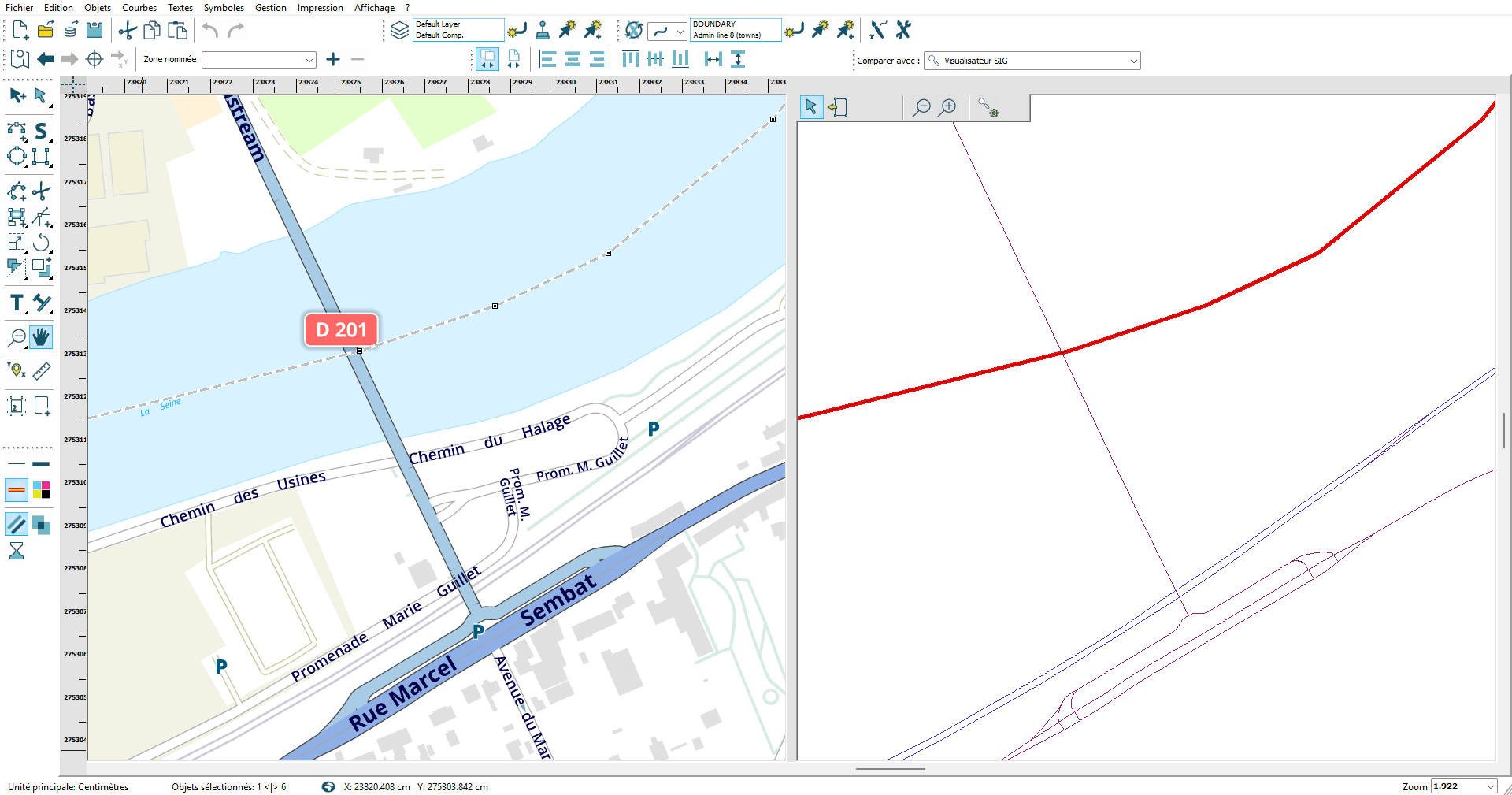Click the plus button to add named zone
Screen dimensions: 1512x795
tap(333, 59)
